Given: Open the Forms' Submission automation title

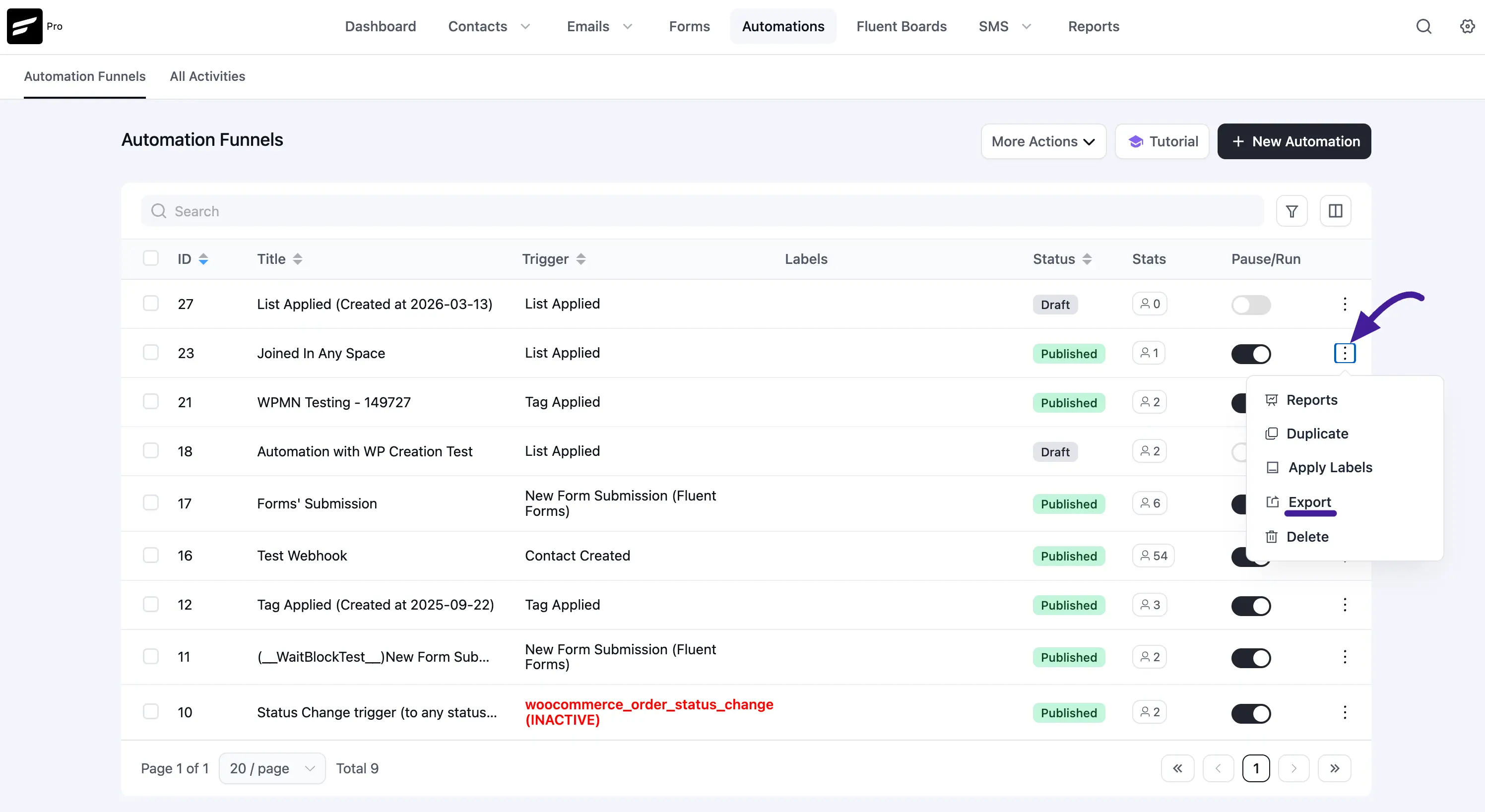Looking at the screenshot, I should (317, 503).
